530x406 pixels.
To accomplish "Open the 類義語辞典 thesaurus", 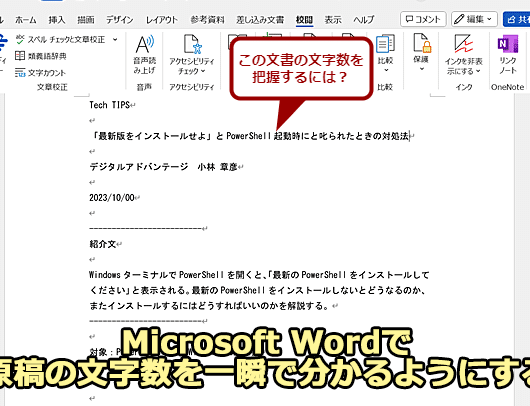I will pyautogui.click(x=41, y=56).
